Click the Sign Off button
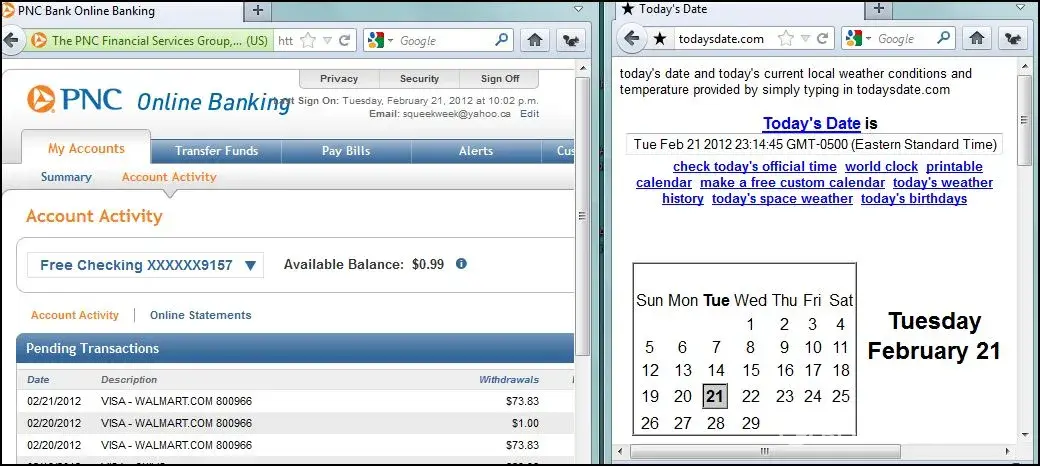This screenshot has width=1040, height=466. 499,78
